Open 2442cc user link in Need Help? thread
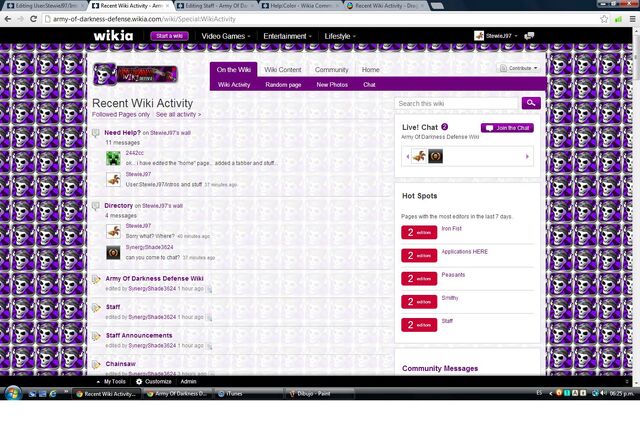This screenshot has height=427, width=640. 135,153
